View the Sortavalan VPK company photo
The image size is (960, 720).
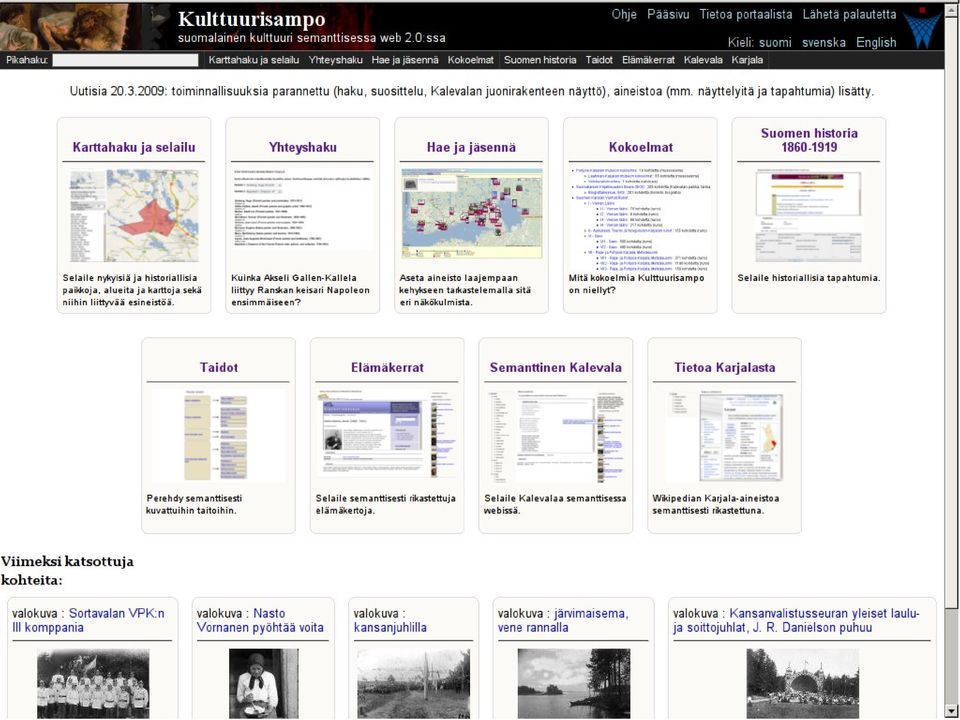tap(93, 683)
